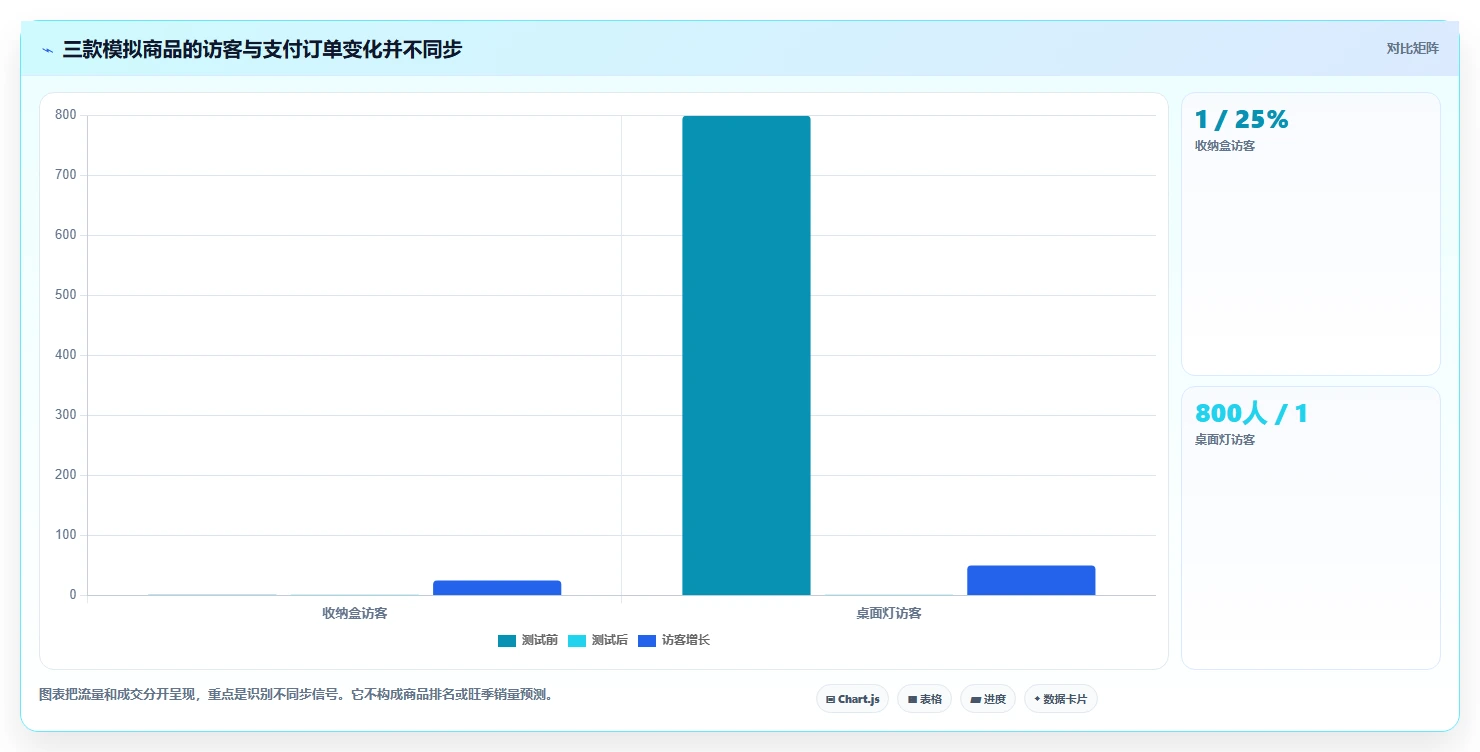
Task: Click the 收纳盒访客 x-axis label
Action: (355, 613)
